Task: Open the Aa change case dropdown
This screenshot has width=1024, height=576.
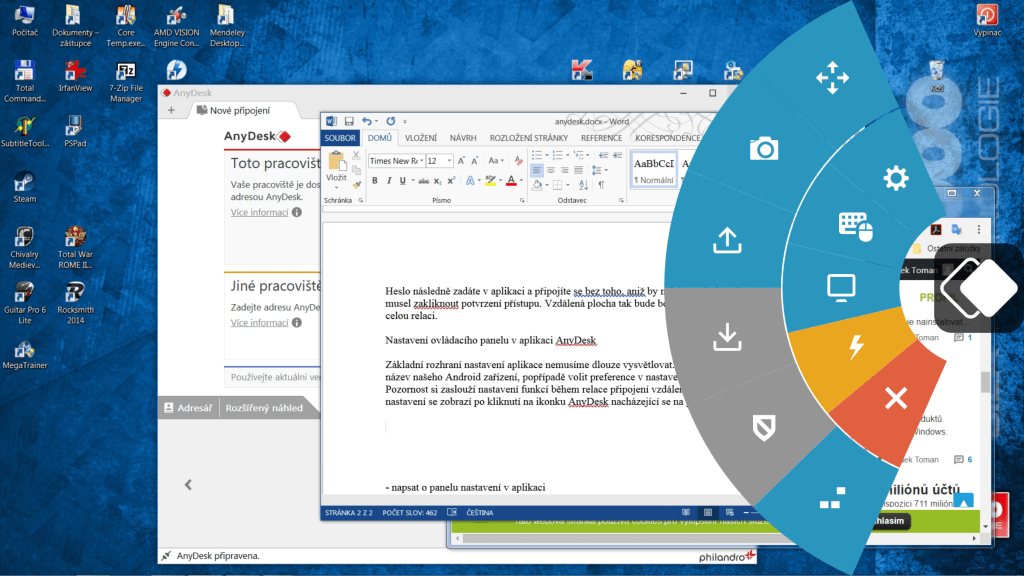Action: 502,161
